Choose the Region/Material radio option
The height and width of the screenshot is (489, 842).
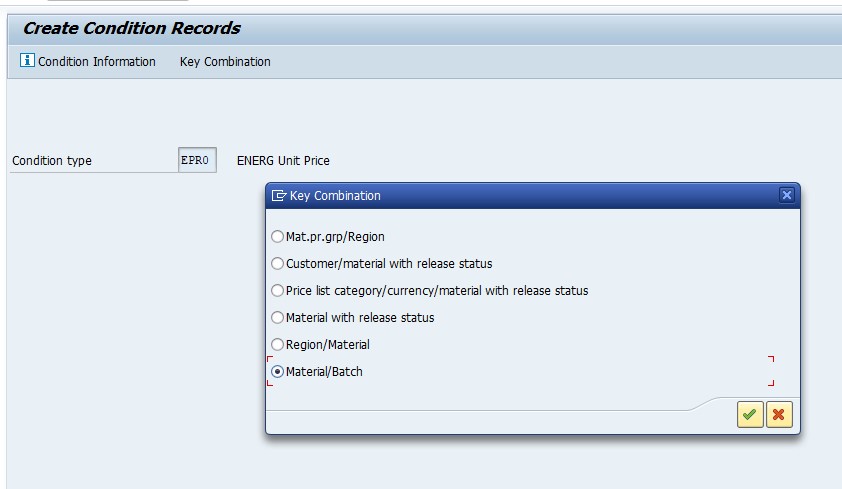(x=277, y=344)
